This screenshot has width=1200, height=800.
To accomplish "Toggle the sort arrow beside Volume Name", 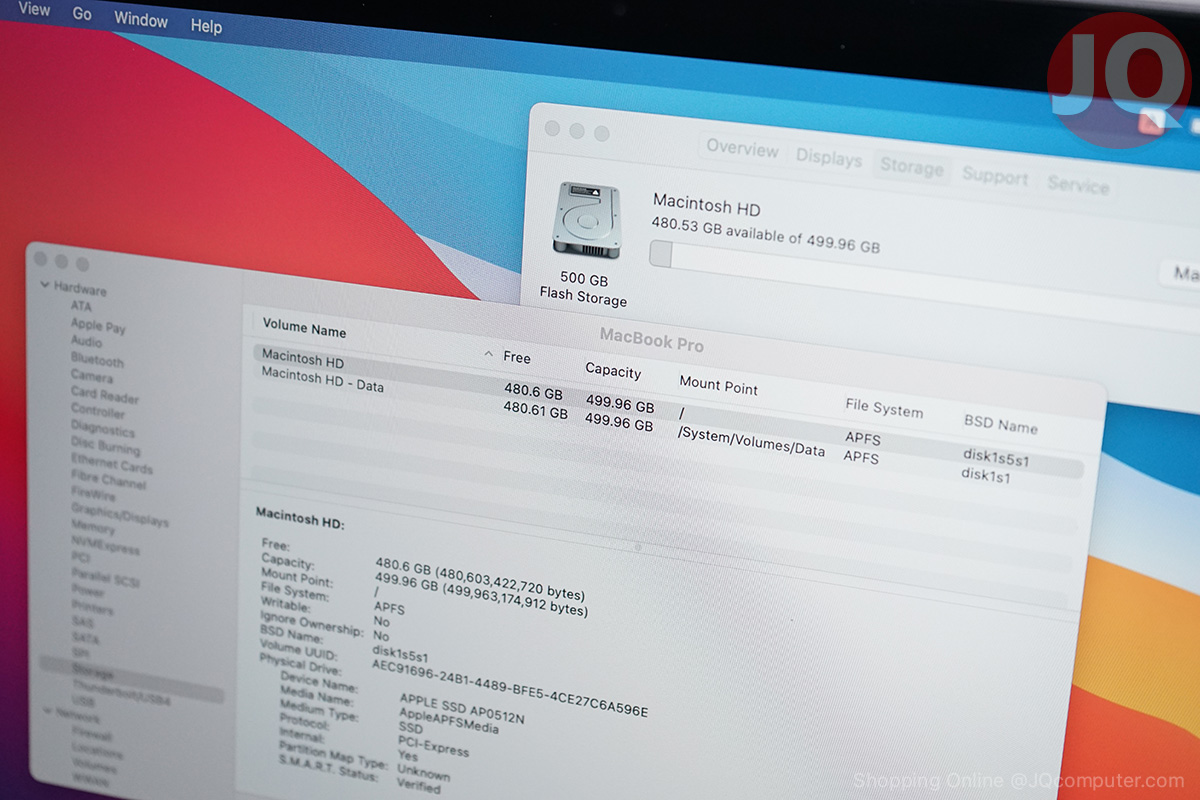I will (x=488, y=354).
